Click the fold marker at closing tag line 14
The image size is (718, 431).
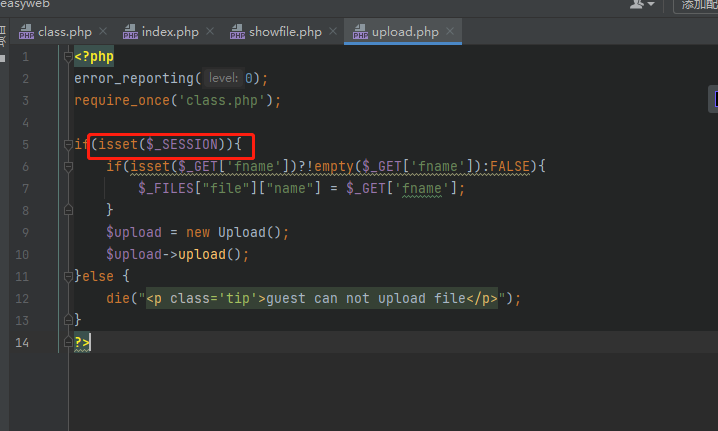point(68,342)
